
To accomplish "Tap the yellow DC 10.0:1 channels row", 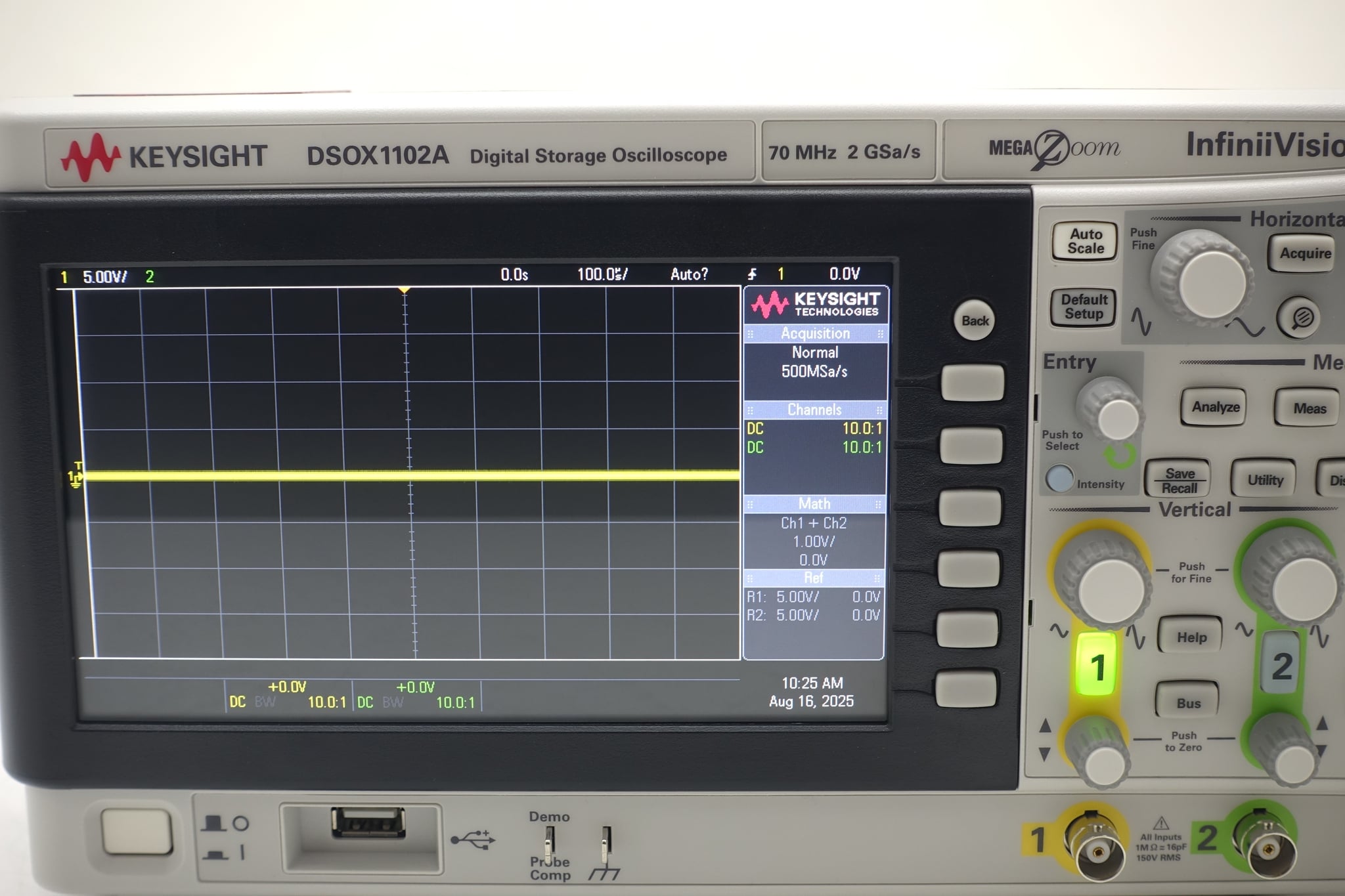I will tap(814, 429).
